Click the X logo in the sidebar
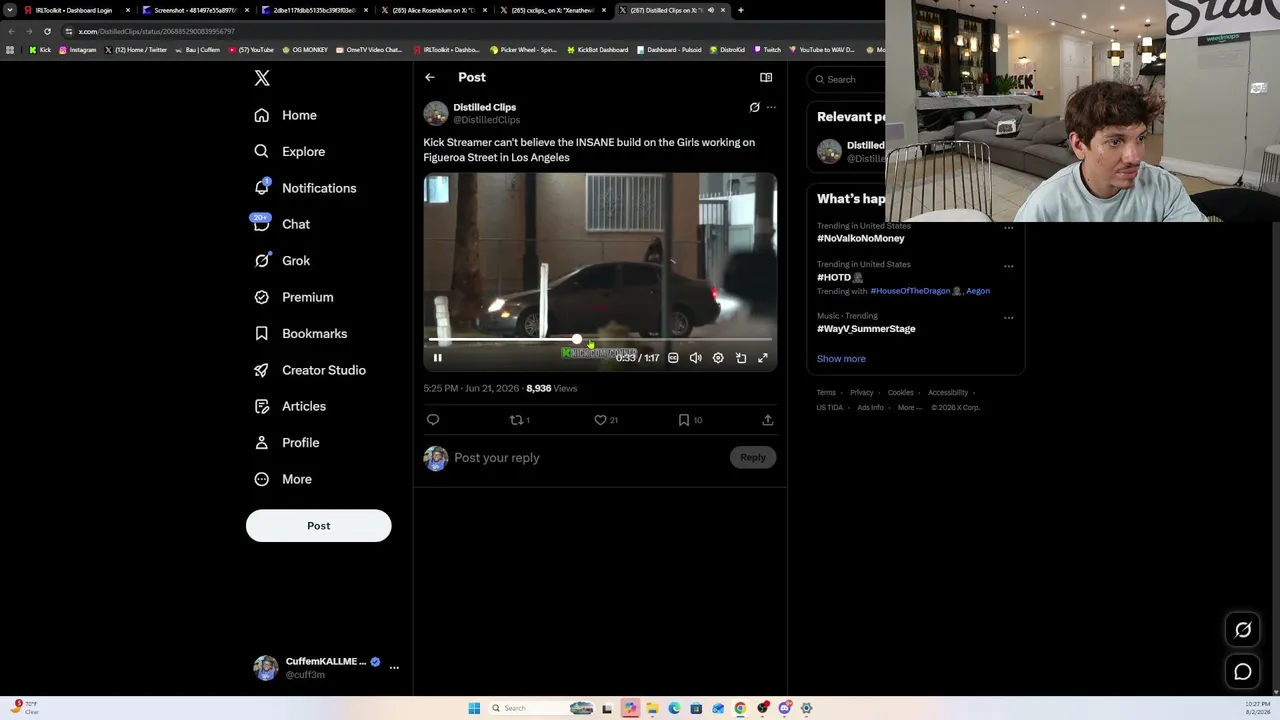 coord(262,78)
